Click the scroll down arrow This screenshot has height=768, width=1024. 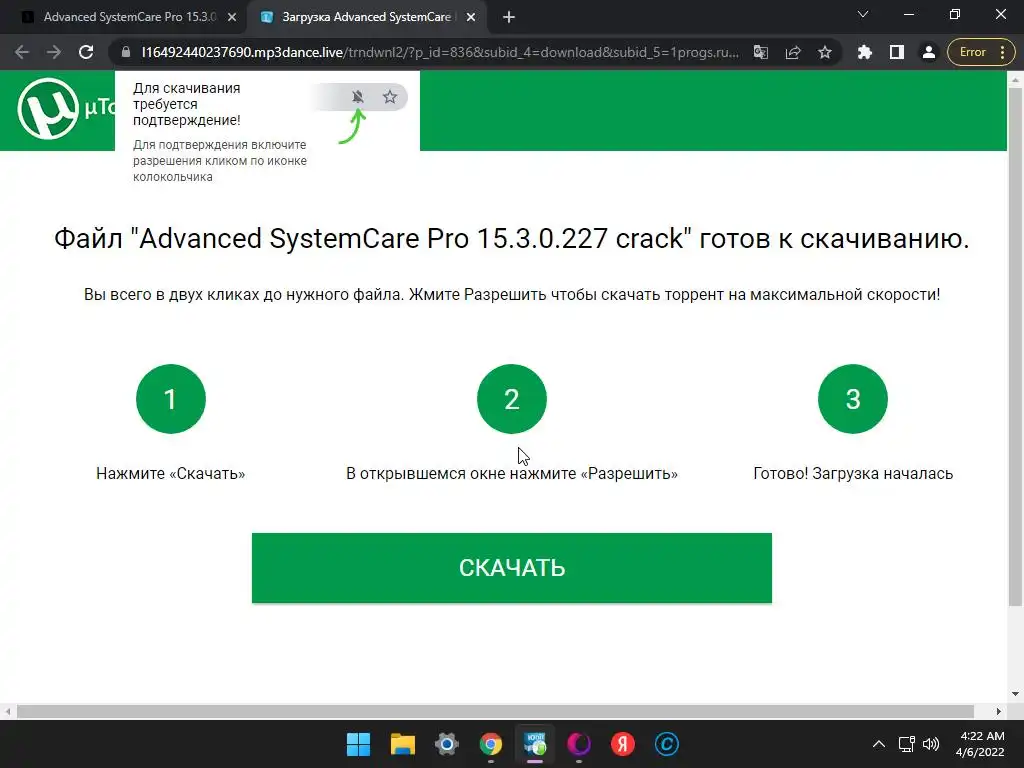pos(1014,694)
